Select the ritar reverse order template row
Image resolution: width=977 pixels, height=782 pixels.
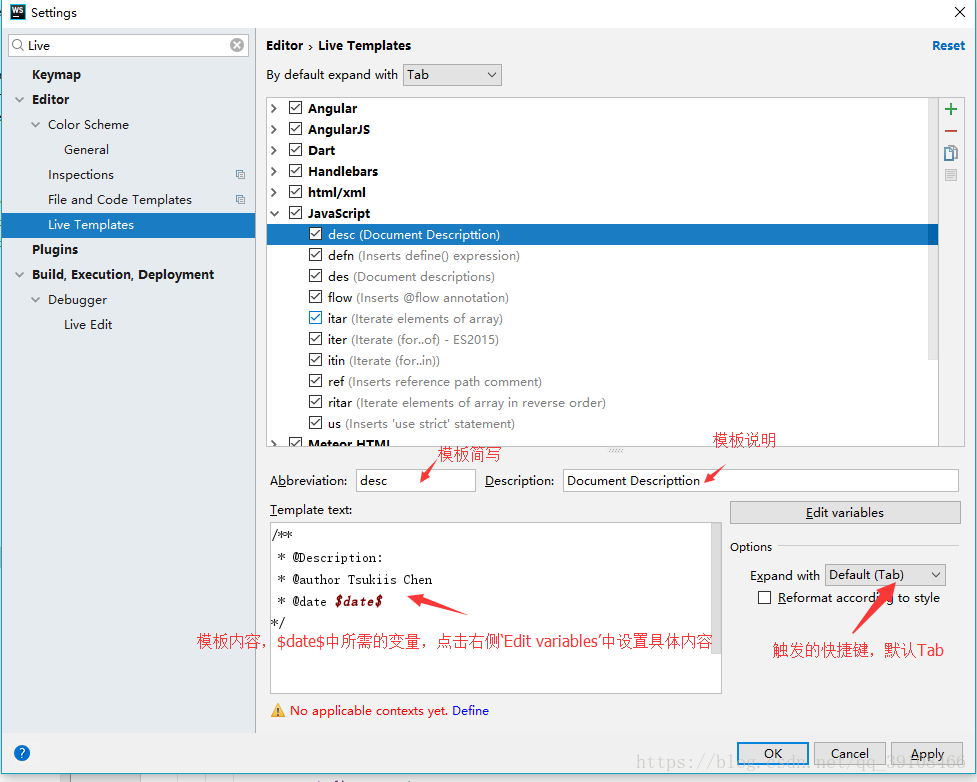pos(602,403)
